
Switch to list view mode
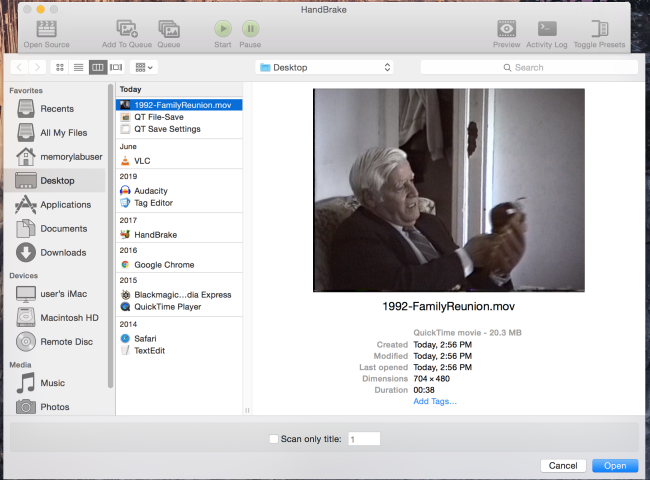click(78, 67)
